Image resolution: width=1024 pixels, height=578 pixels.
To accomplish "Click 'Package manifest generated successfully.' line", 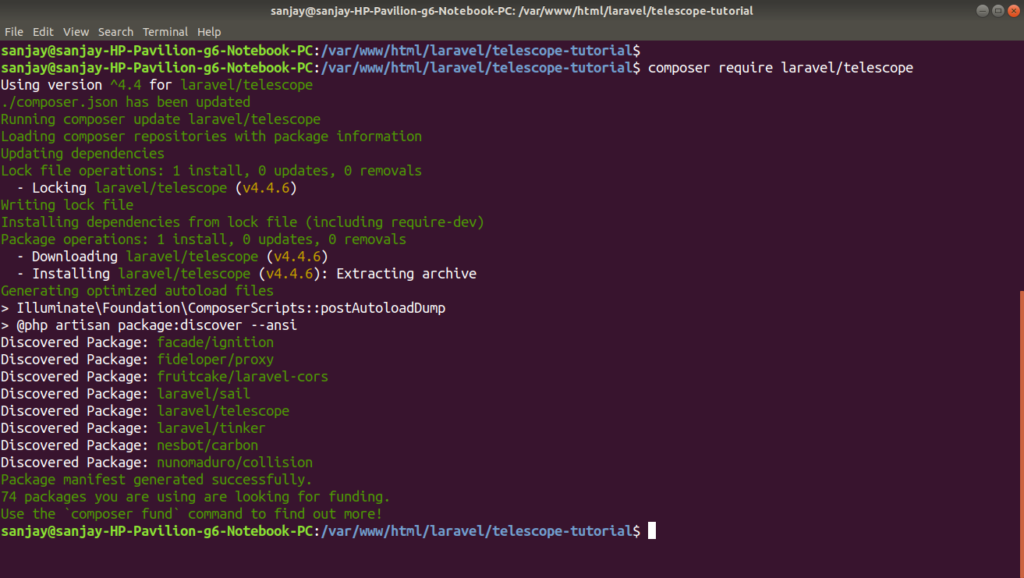I will pyautogui.click(x=156, y=479).
